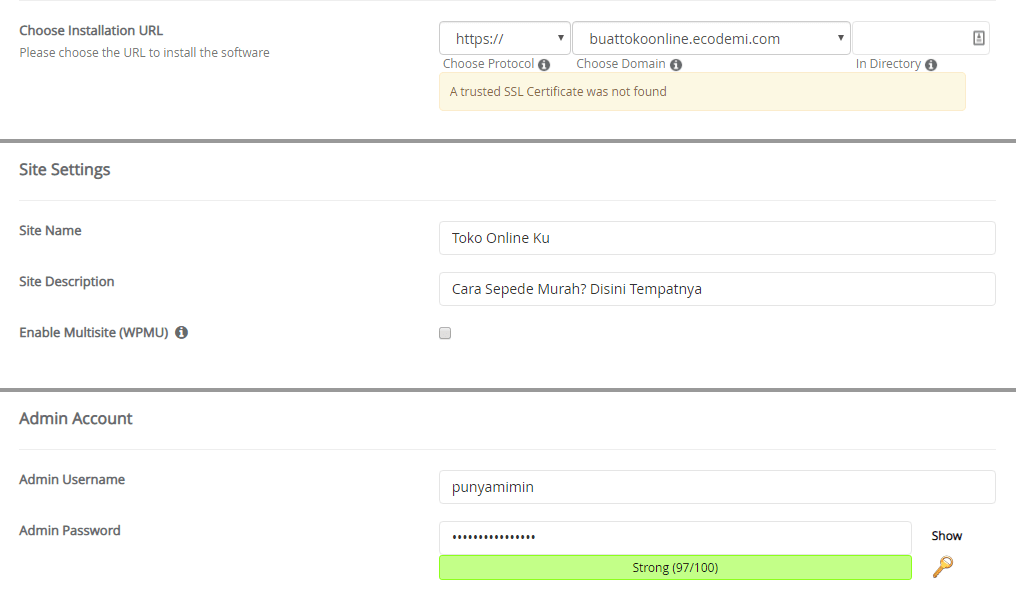Screen dimensions: 1023x589
Task: Show the admin password
Action: (946, 536)
